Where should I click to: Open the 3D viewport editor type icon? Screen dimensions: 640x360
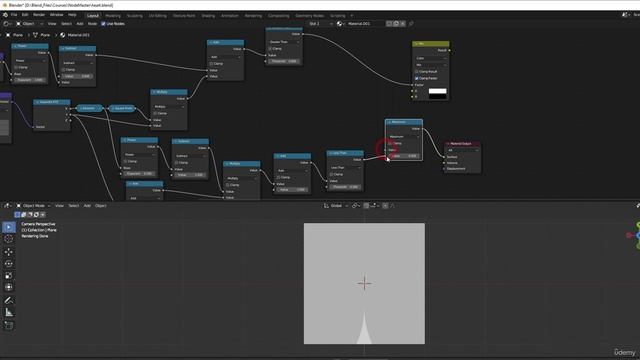tap(7, 206)
